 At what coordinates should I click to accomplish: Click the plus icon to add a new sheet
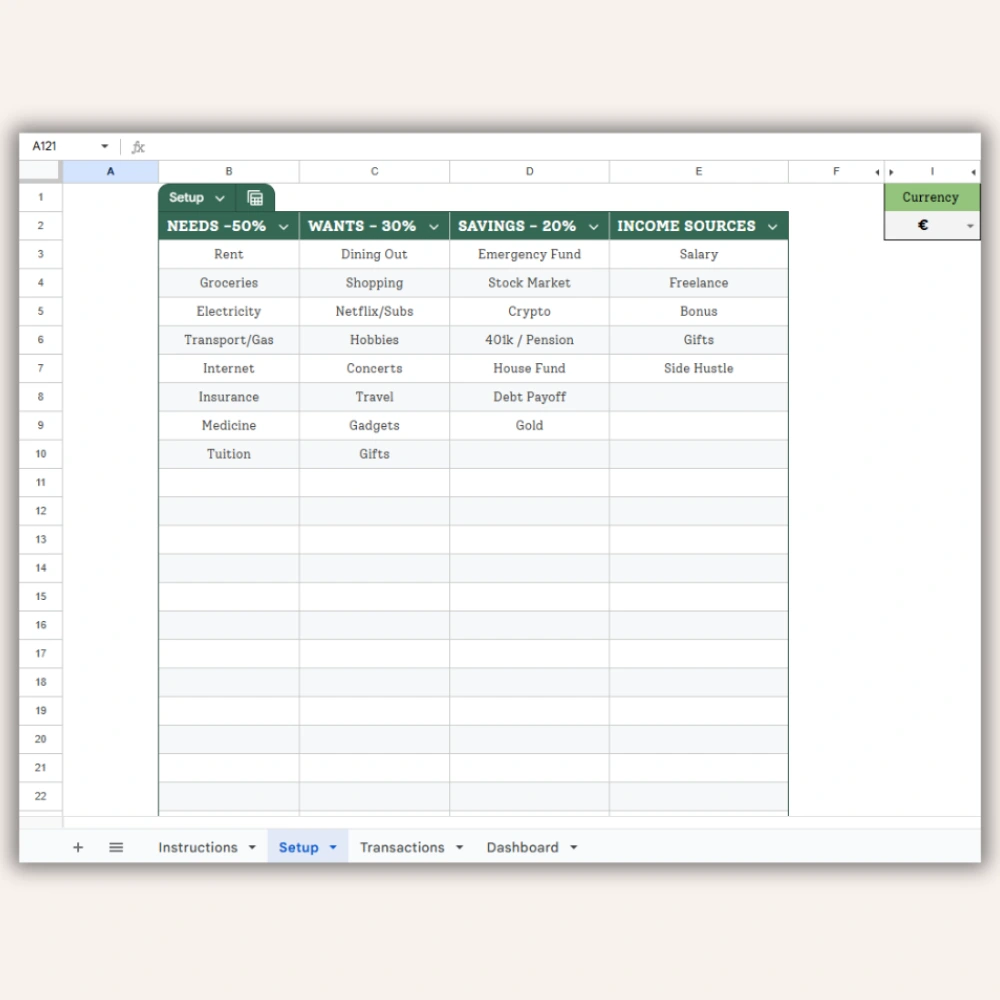tap(78, 847)
